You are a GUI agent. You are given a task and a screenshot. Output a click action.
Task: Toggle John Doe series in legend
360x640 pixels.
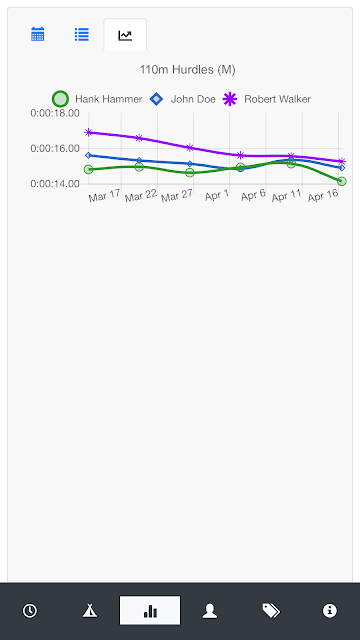click(x=182, y=99)
